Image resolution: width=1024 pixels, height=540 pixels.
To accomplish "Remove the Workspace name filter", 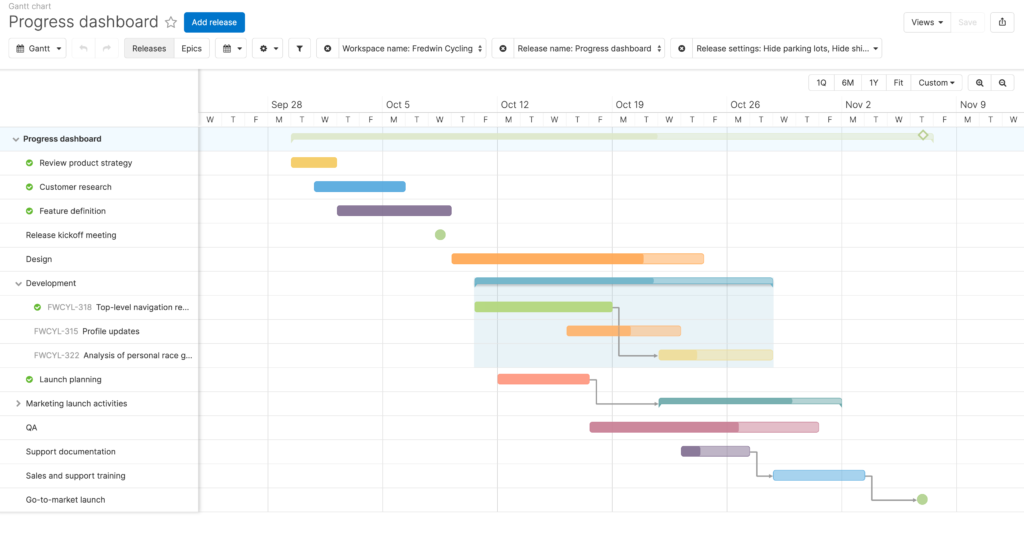I will [x=328, y=48].
